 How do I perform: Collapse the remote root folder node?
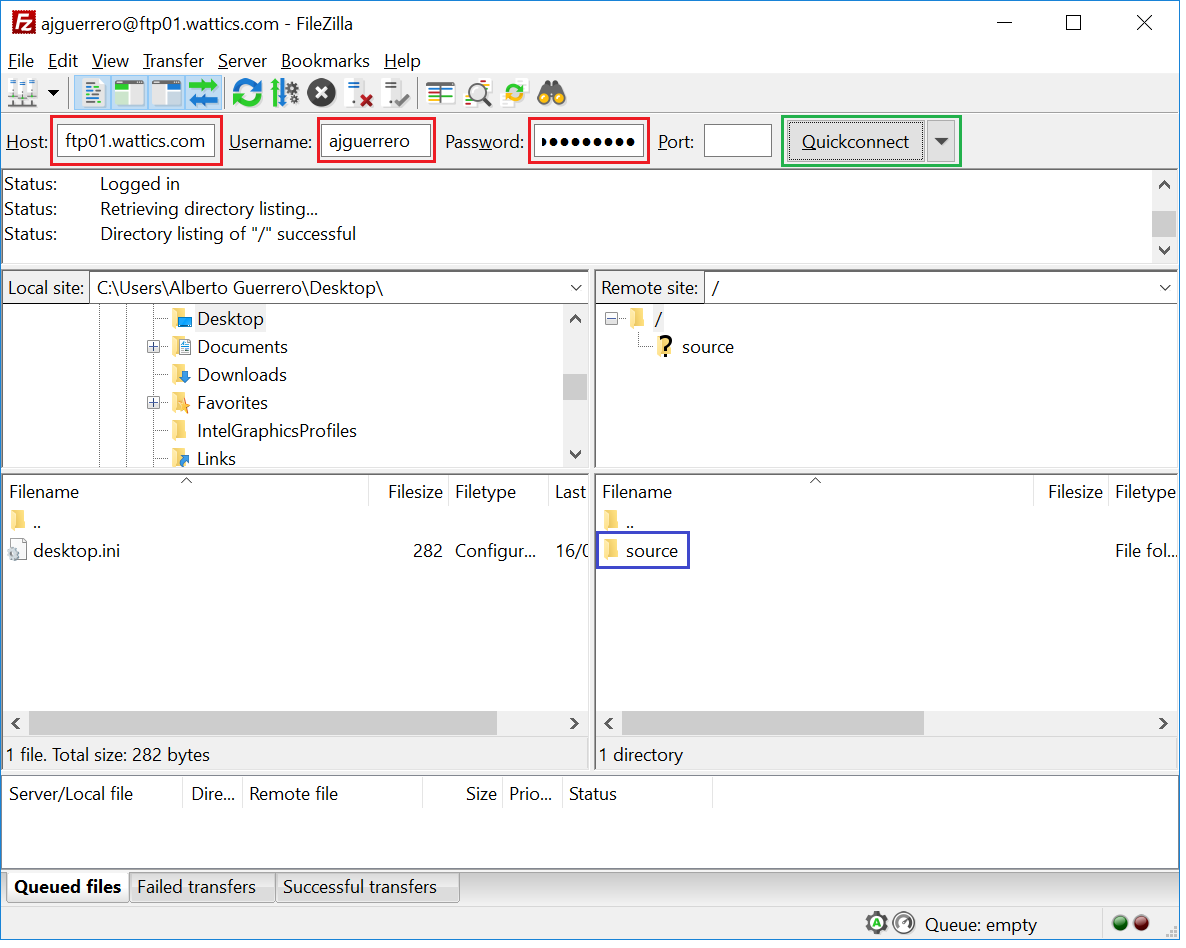coord(611,319)
